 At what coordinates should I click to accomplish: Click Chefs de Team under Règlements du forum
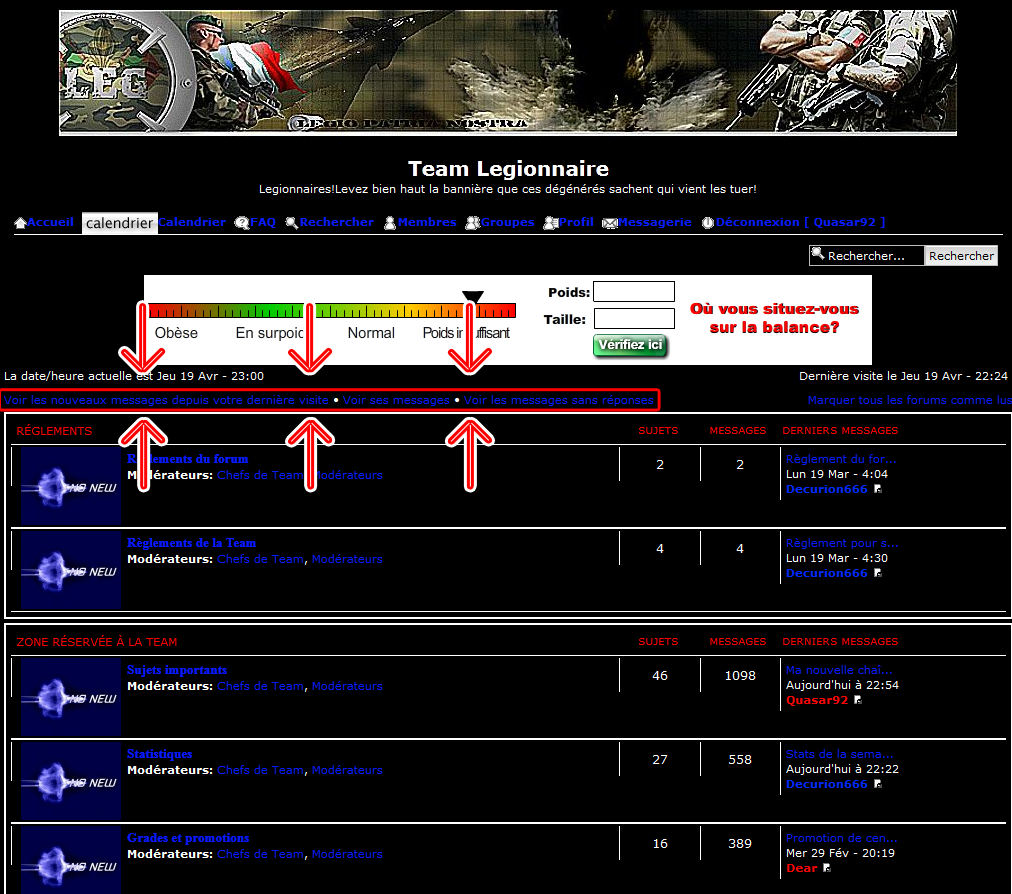click(260, 475)
